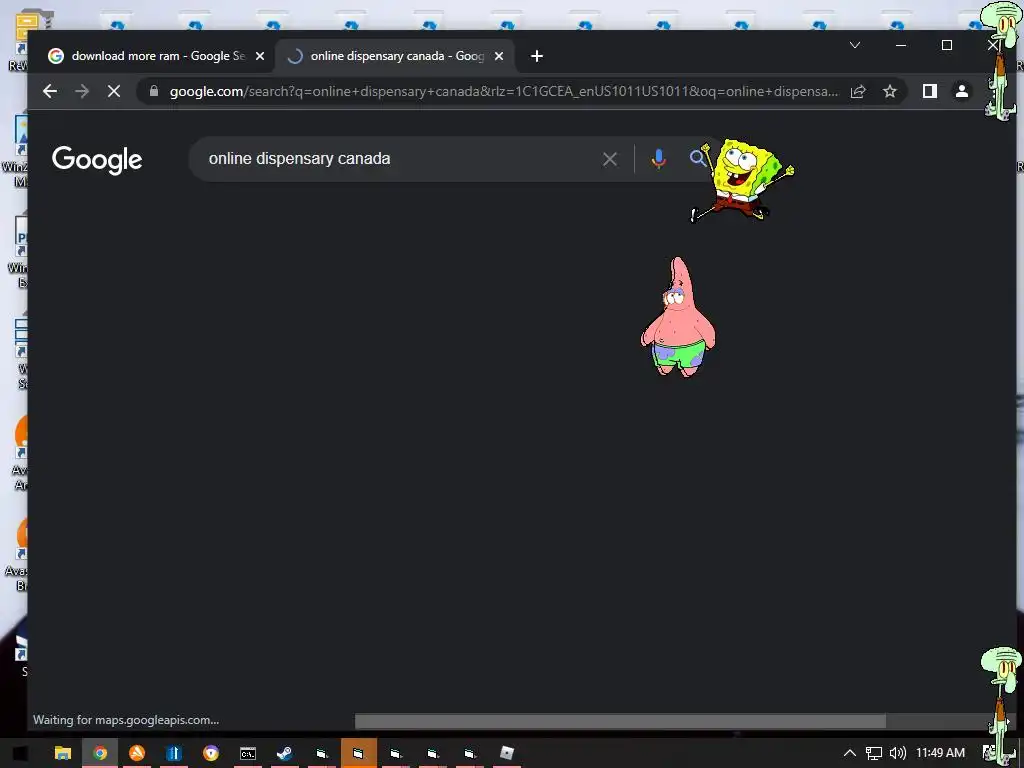Screen dimensions: 1024x768
Task: Open Command Prompt taskbar icon
Action: (248, 753)
